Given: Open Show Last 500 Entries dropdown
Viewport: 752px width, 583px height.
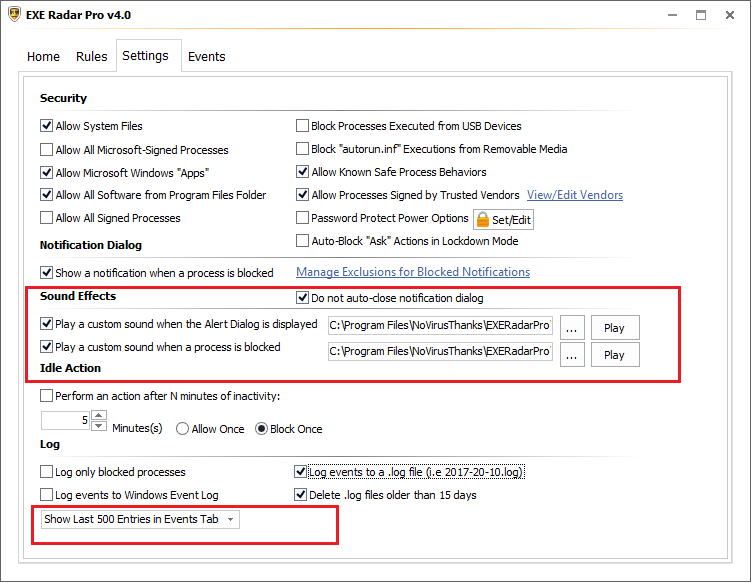Looking at the screenshot, I should pos(140,519).
